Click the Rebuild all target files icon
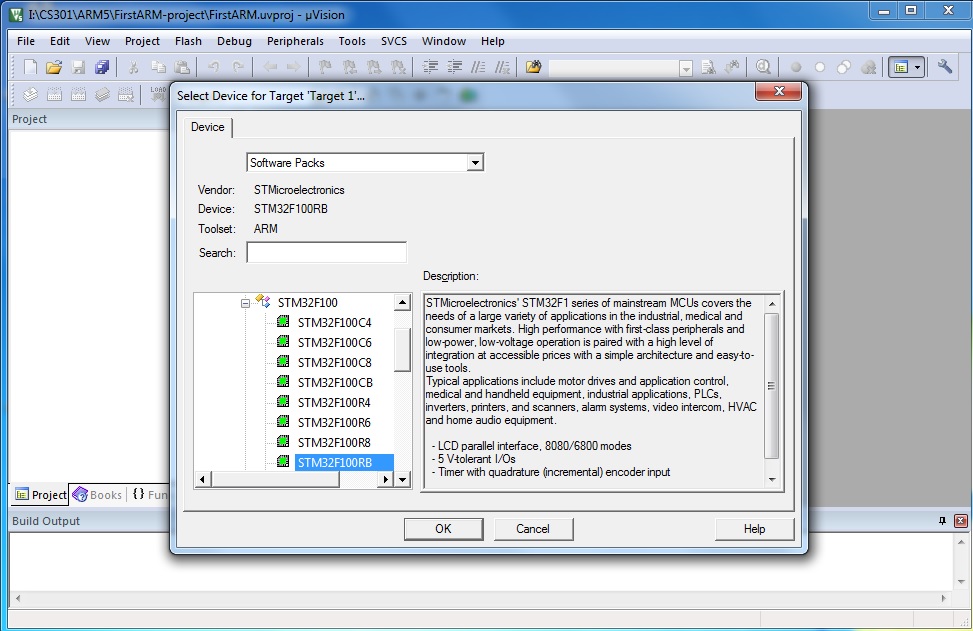The width and height of the screenshot is (973, 631). 78,94
